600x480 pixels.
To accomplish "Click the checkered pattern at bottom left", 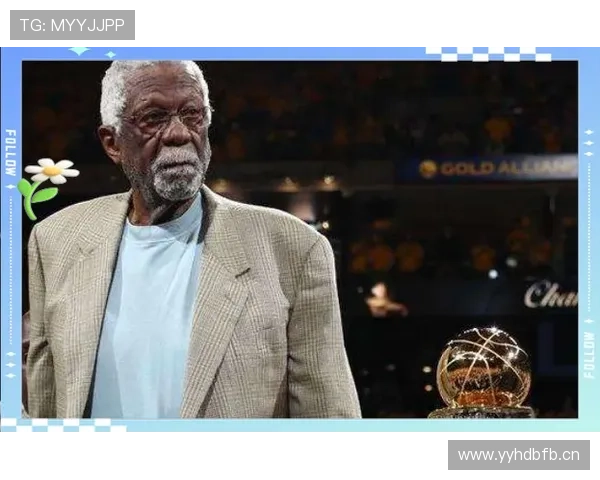I will [62, 425].
